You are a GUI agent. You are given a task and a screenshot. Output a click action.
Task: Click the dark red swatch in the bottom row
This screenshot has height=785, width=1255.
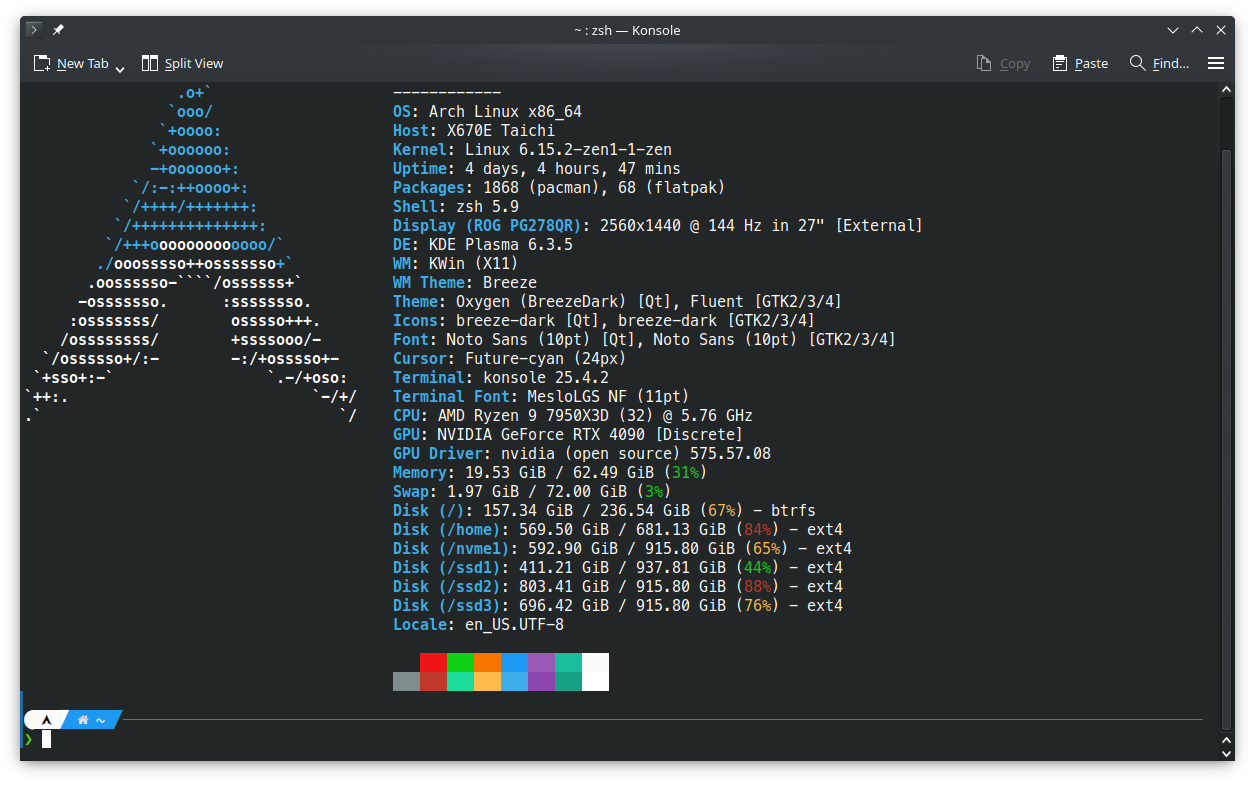433,681
